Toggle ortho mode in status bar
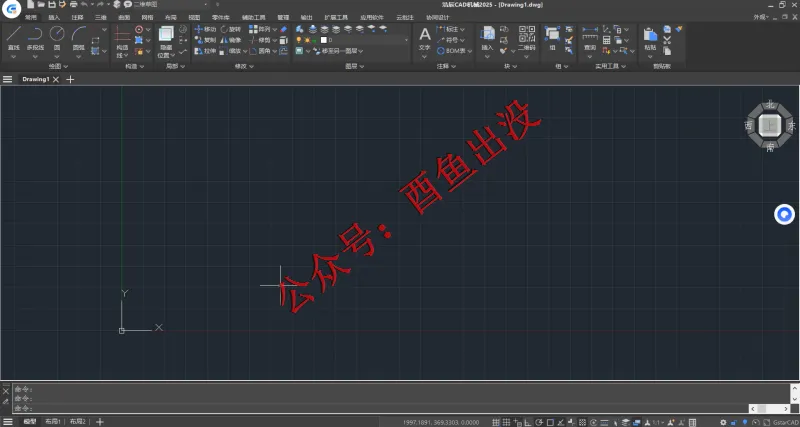Image resolution: width=800 pixels, height=427 pixels. 529,422
